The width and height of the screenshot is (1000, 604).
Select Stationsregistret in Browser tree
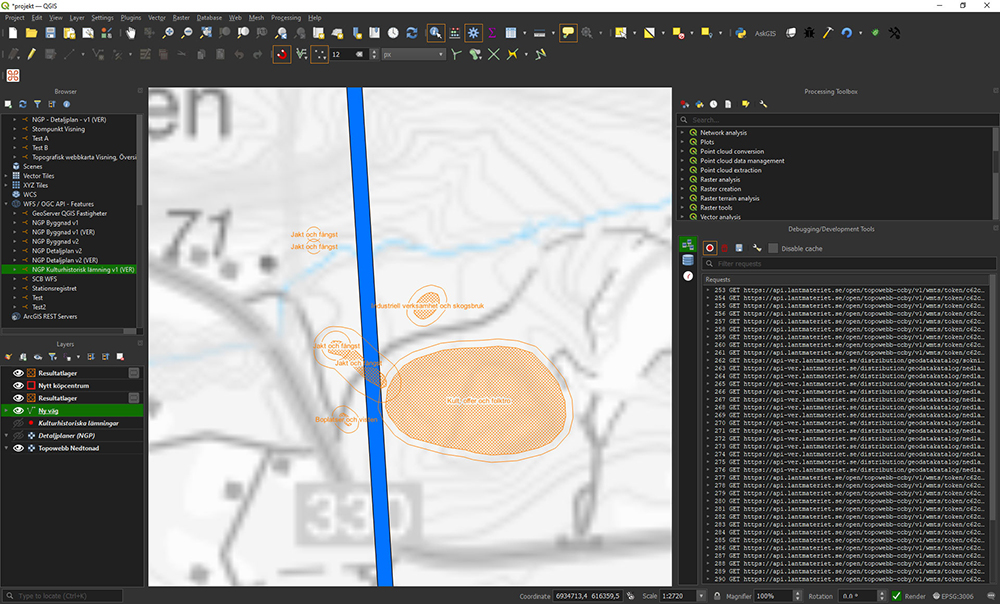point(54,288)
